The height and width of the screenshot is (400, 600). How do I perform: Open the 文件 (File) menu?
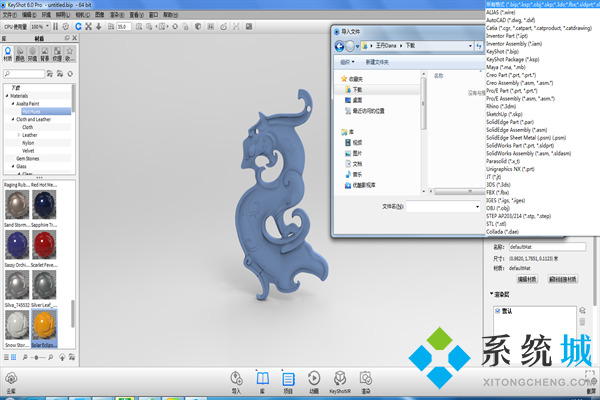(x=11, y=13)
